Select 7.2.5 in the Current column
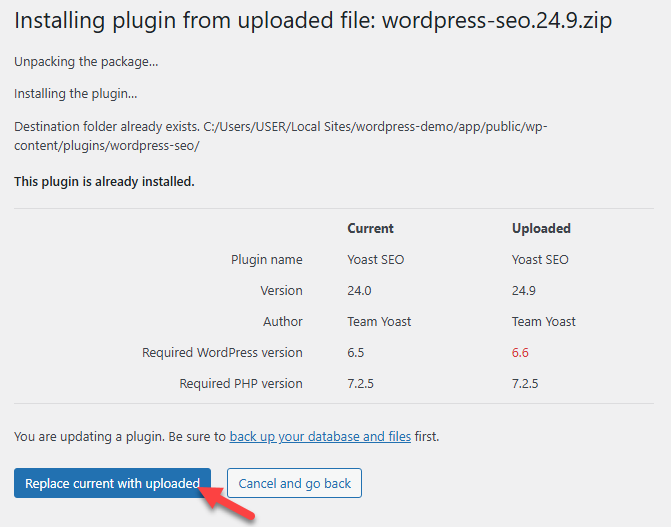This screenshot has width=671, height=527. pyautogui.click(x=360, y=384)
